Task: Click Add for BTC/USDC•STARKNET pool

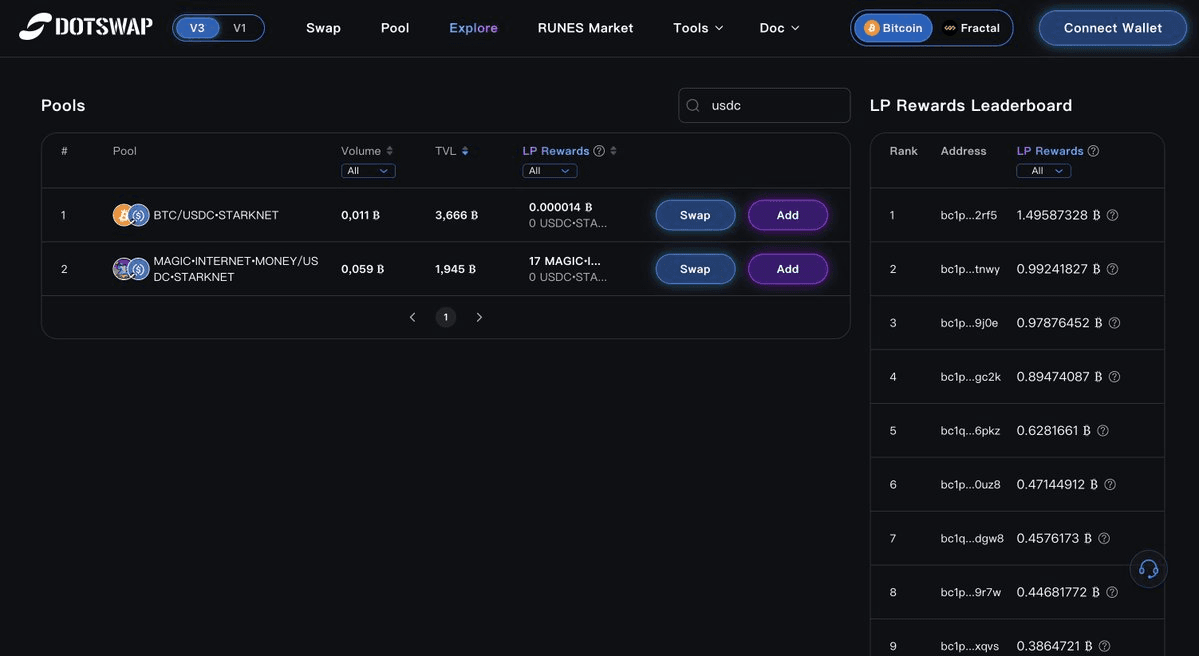Action: pyautogui.click(x=788, y=215)
